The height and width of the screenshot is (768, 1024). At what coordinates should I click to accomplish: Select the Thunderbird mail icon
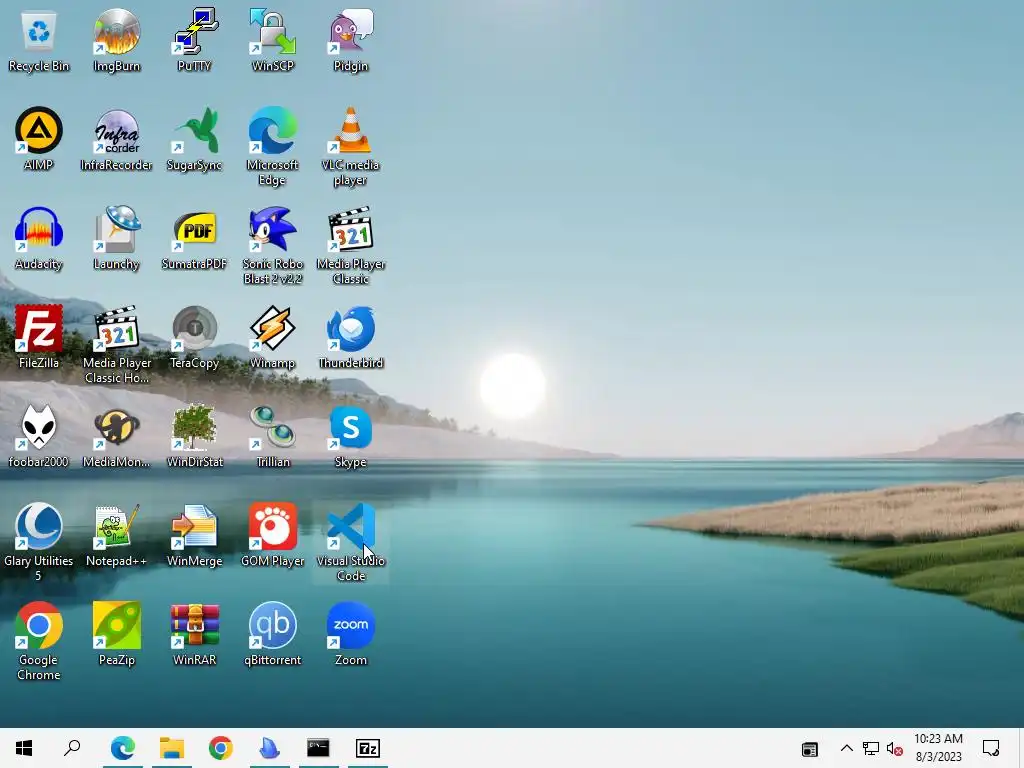pyautogui.click(x=351, y=337)
